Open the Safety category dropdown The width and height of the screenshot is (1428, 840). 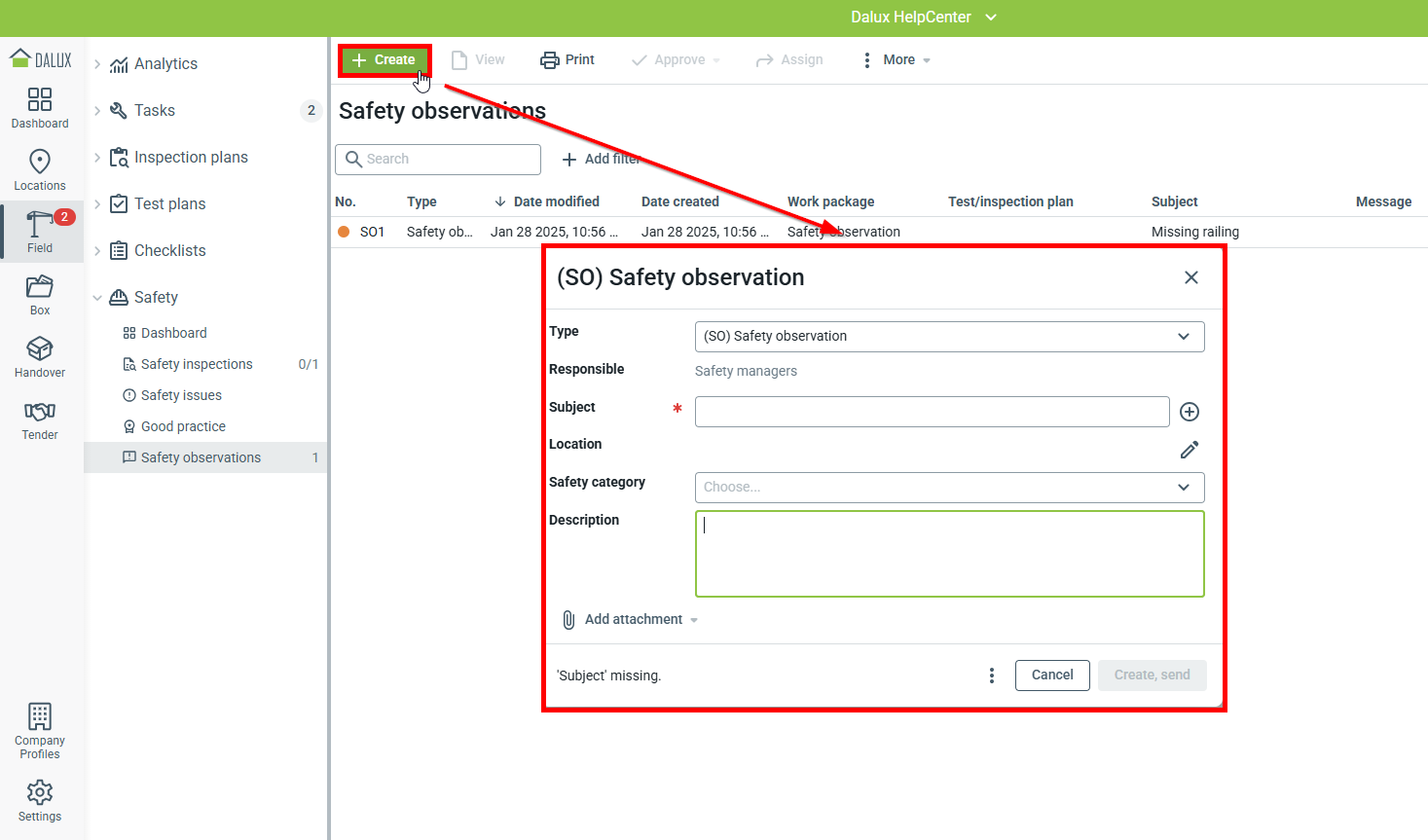pos(949,488)
